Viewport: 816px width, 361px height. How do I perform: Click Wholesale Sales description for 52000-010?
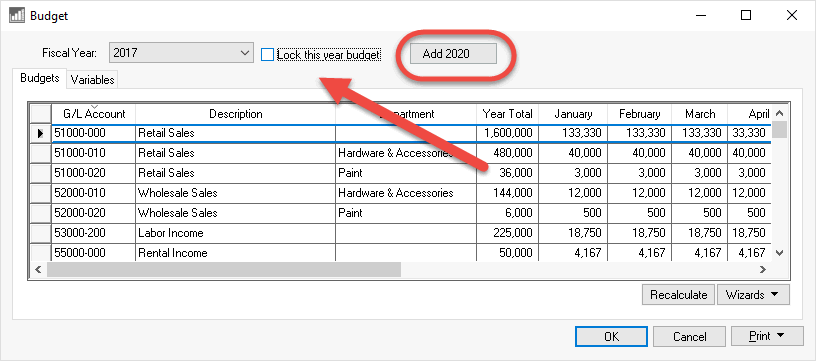pos(236,193)
